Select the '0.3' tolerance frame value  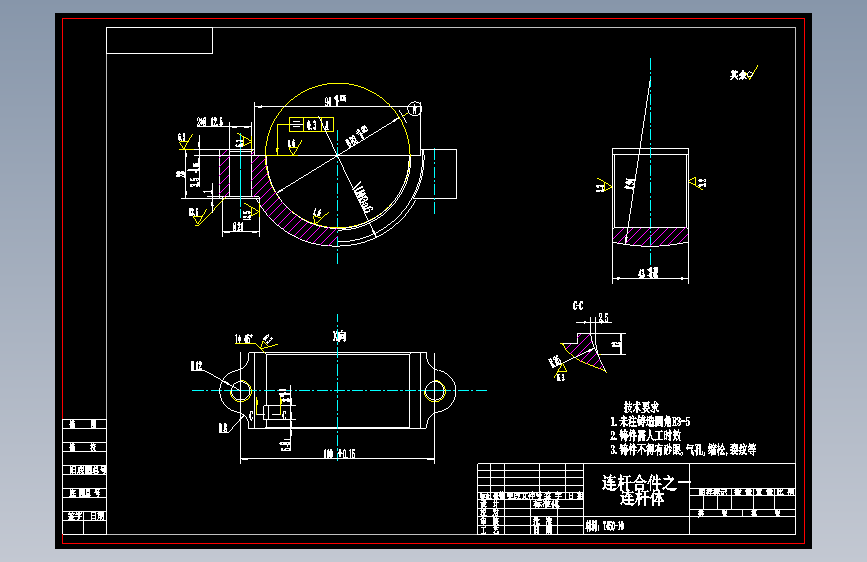point(311,125)
